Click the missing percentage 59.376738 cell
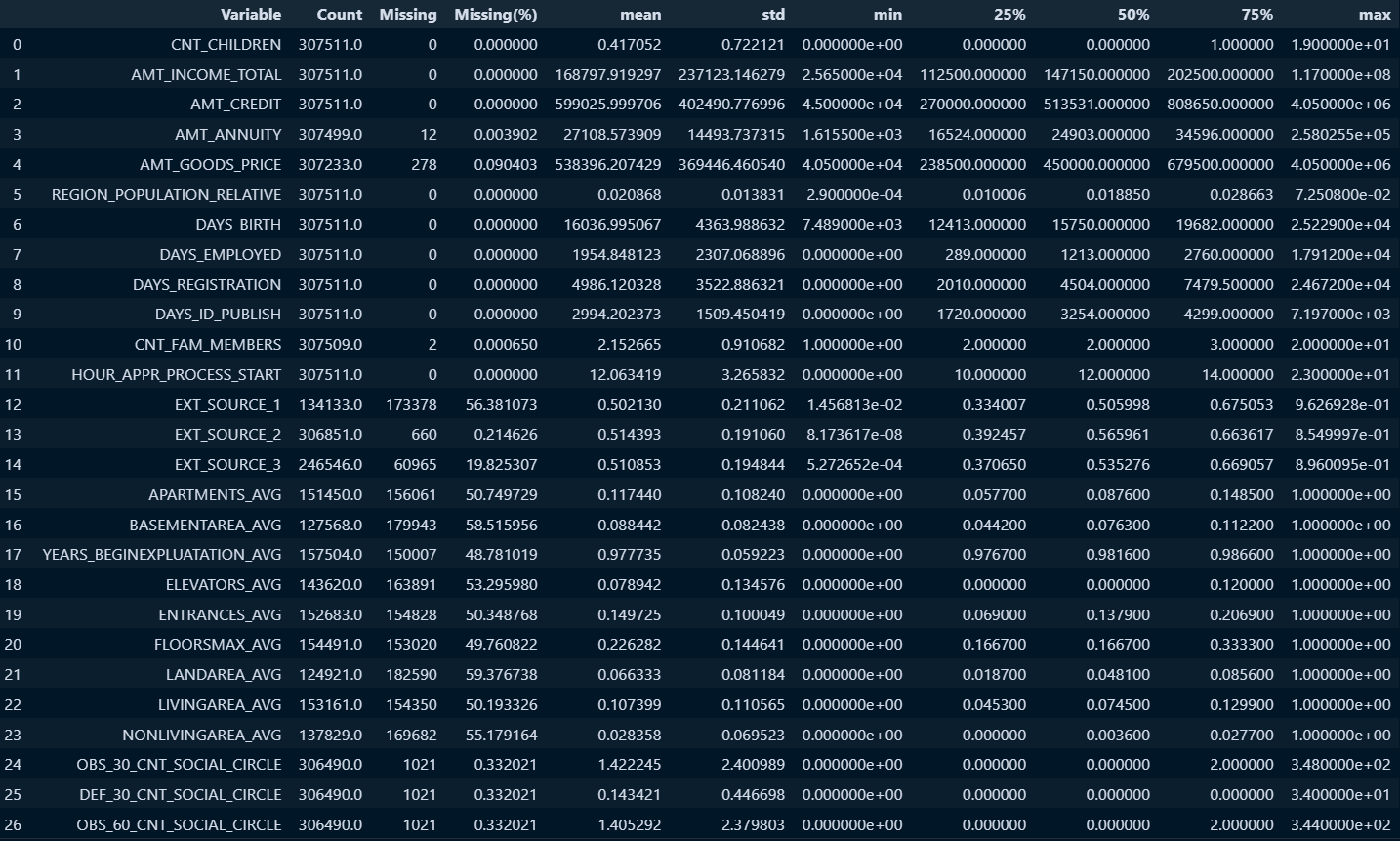Viewport: 1400px width, 841px height. tap(501, 675)
